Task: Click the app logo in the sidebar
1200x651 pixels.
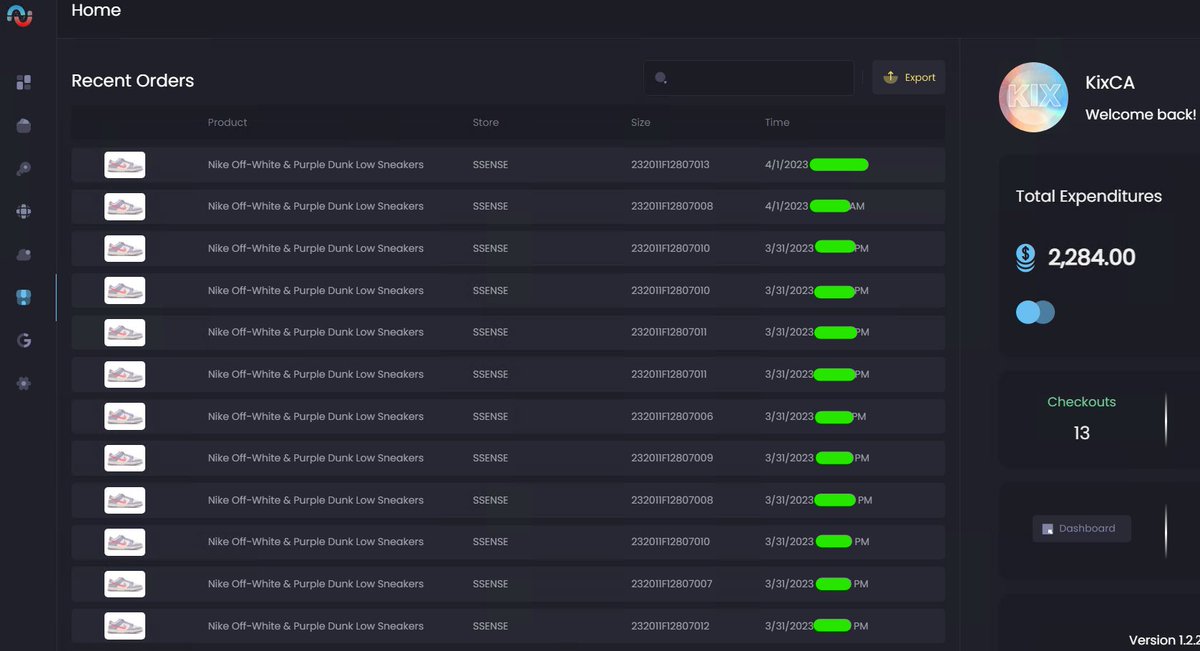Action: pos(21,14)
